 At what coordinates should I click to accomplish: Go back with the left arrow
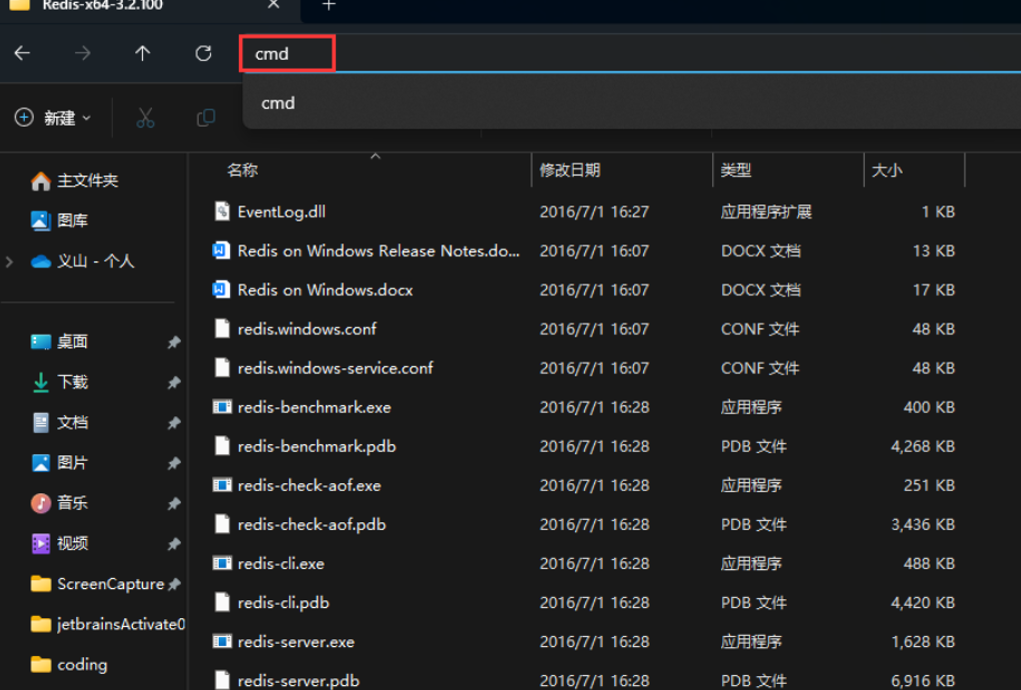coord(22,53)
